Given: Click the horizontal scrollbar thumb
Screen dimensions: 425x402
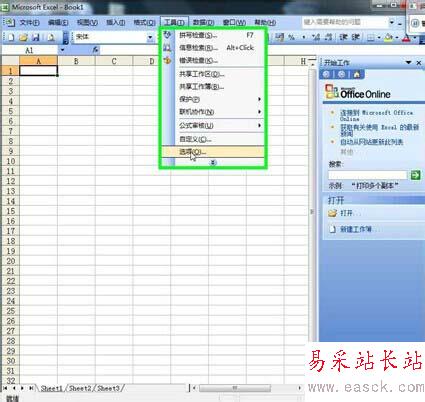Looking at the screenshot, I should coord(235,388).
